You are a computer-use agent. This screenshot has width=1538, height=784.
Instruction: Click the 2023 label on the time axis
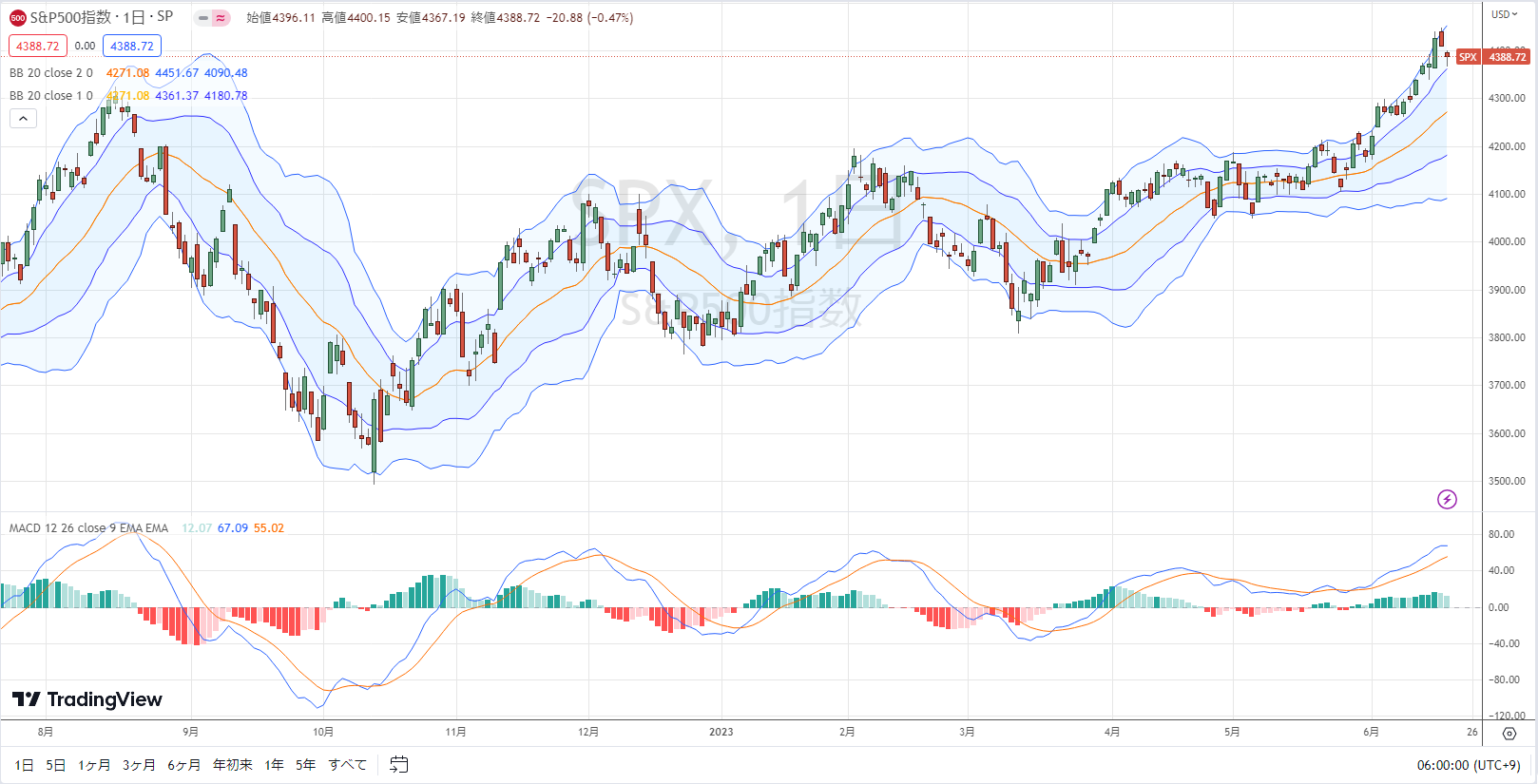click(x=721, y=732)
